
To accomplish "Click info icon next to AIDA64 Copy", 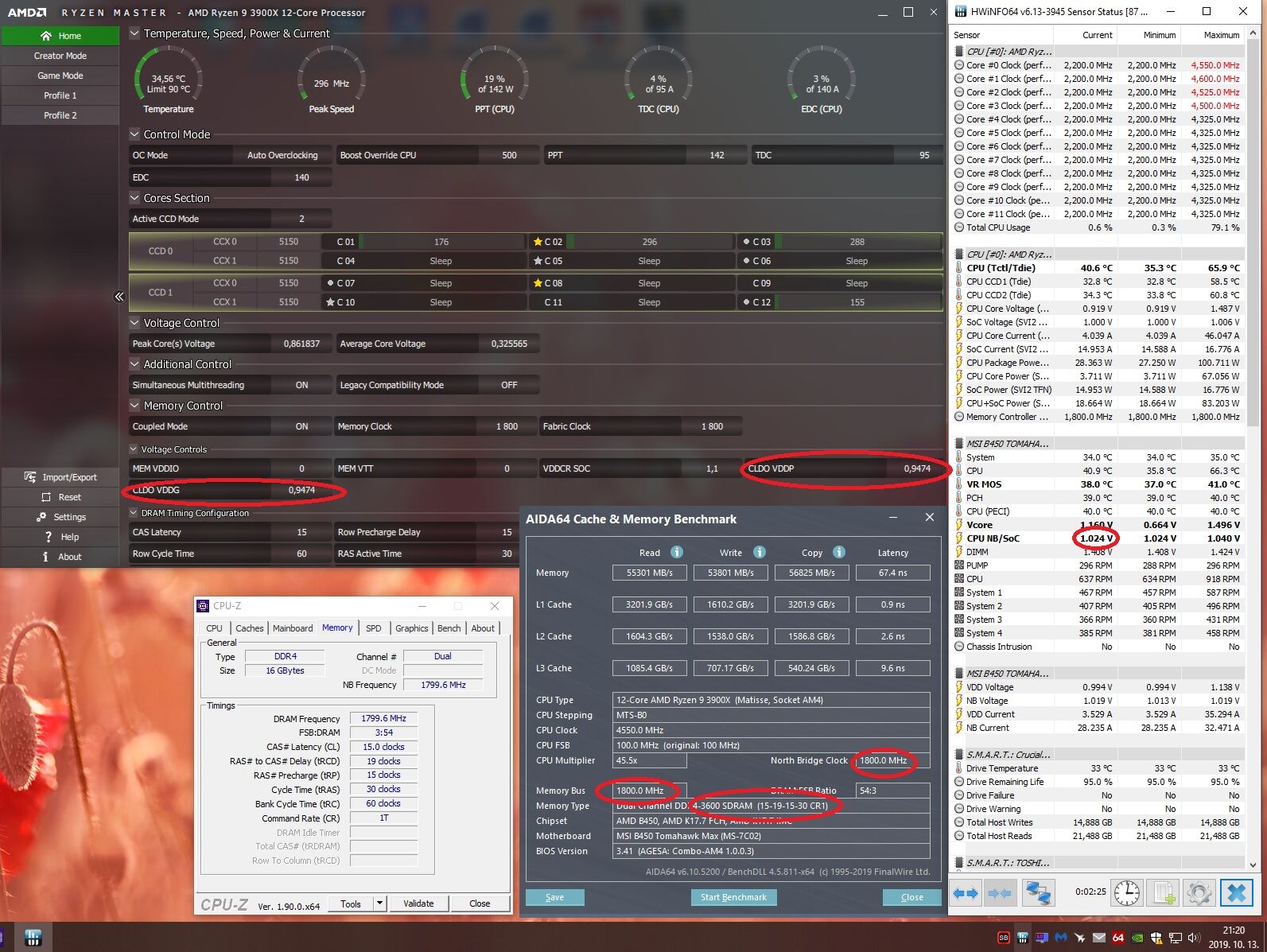I will pyautogui.click(x=839, y=552).
